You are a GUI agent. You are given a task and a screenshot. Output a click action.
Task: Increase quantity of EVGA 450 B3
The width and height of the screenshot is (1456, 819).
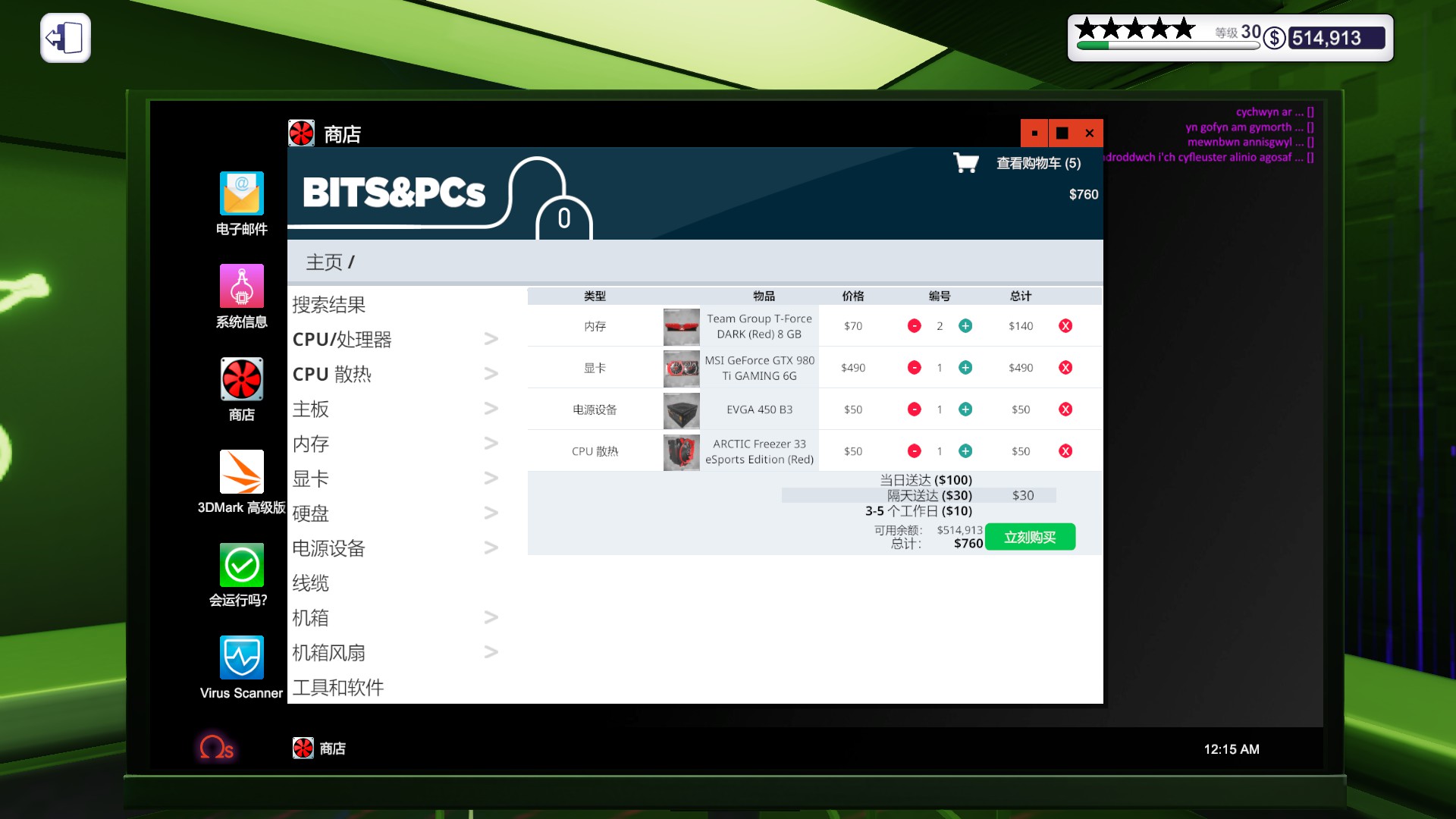pyautogui.click(x=965, y=409)
